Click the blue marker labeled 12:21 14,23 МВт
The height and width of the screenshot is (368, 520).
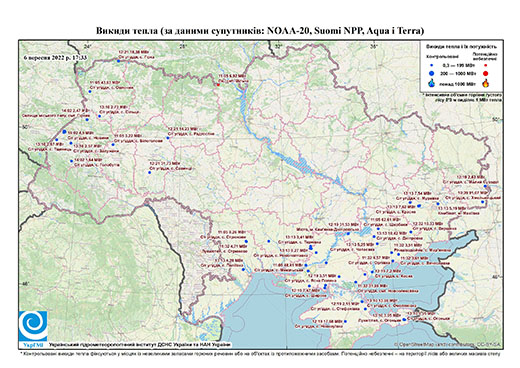point(168,138)
